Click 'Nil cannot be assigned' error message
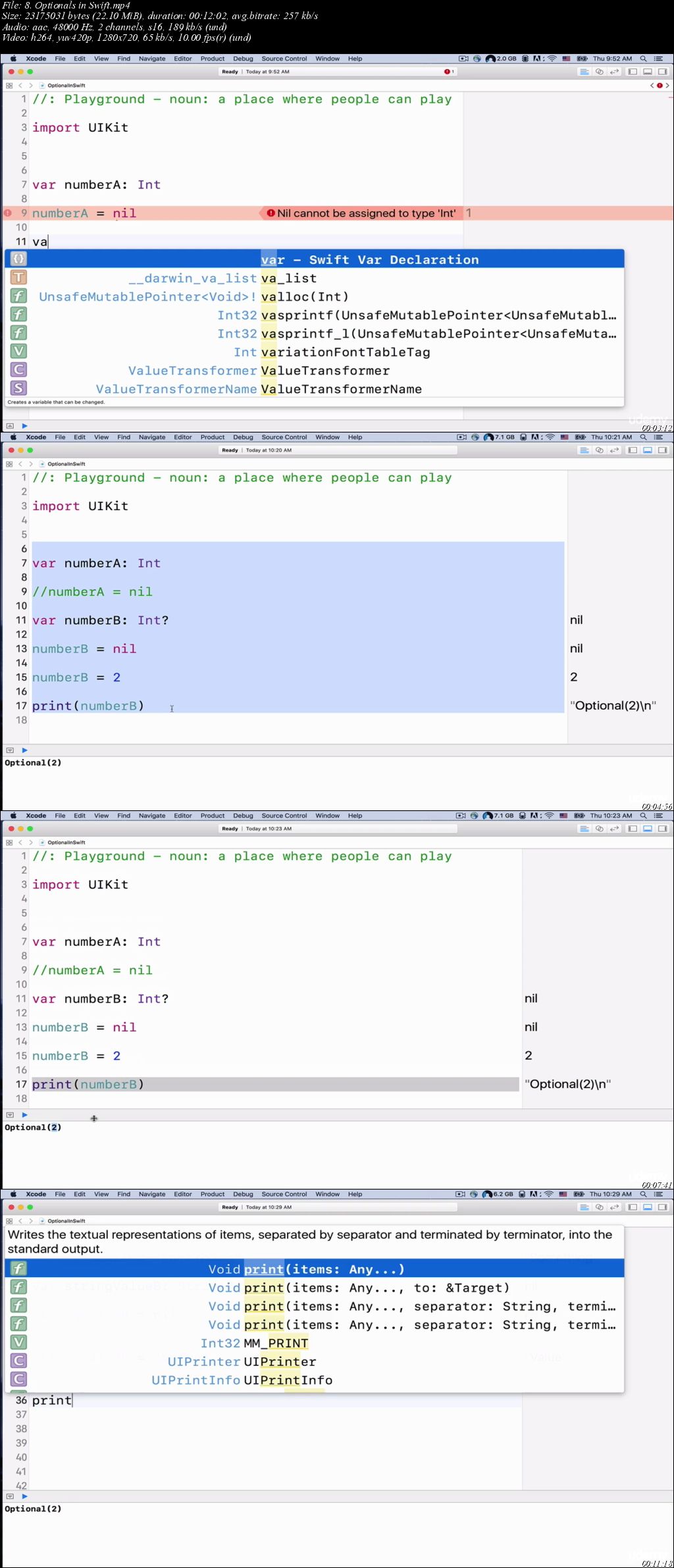The width and height of the screenshot is (674, 1568). [361, 213]
